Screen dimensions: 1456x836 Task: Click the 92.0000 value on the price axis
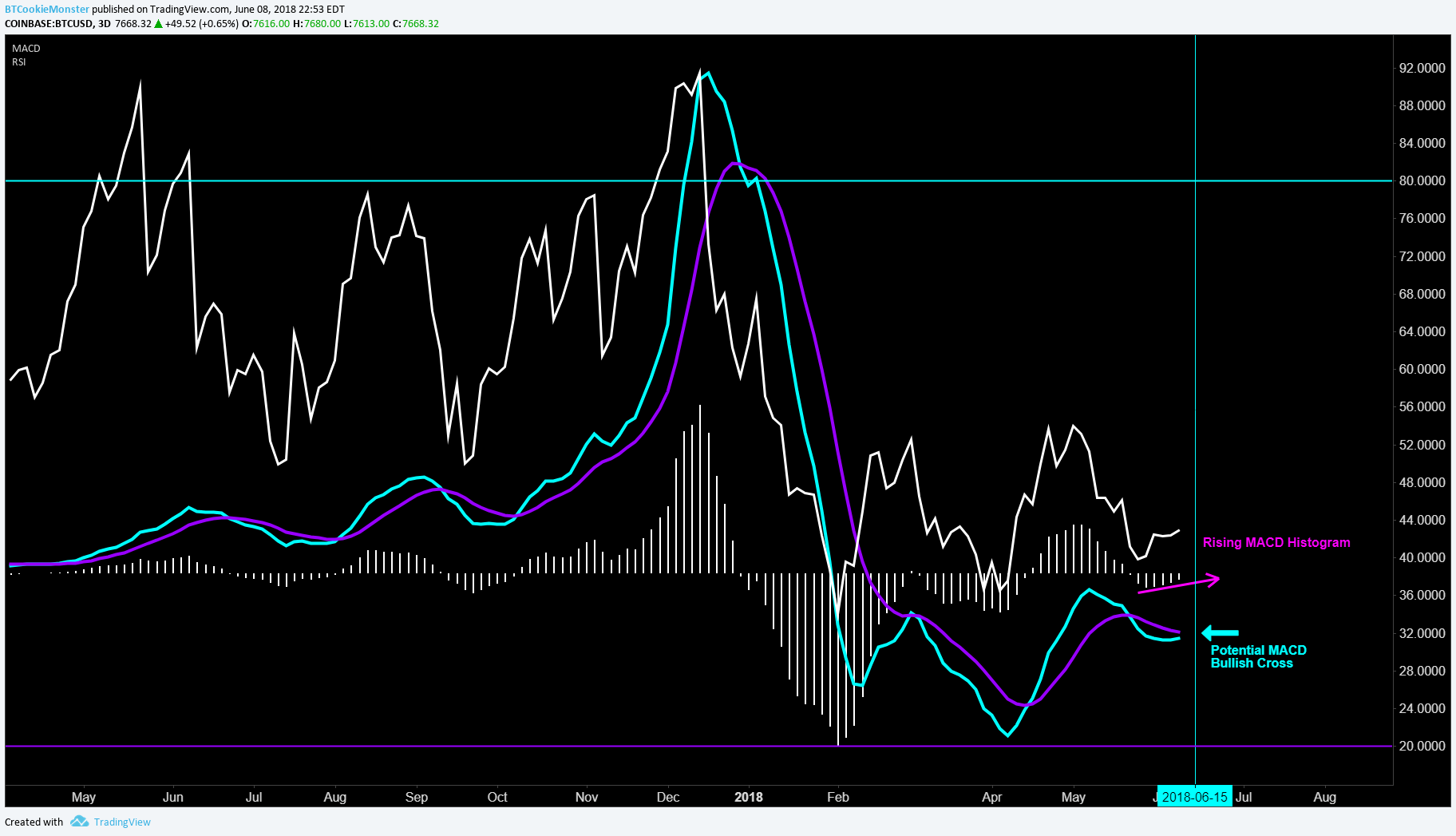[1422, 69]
